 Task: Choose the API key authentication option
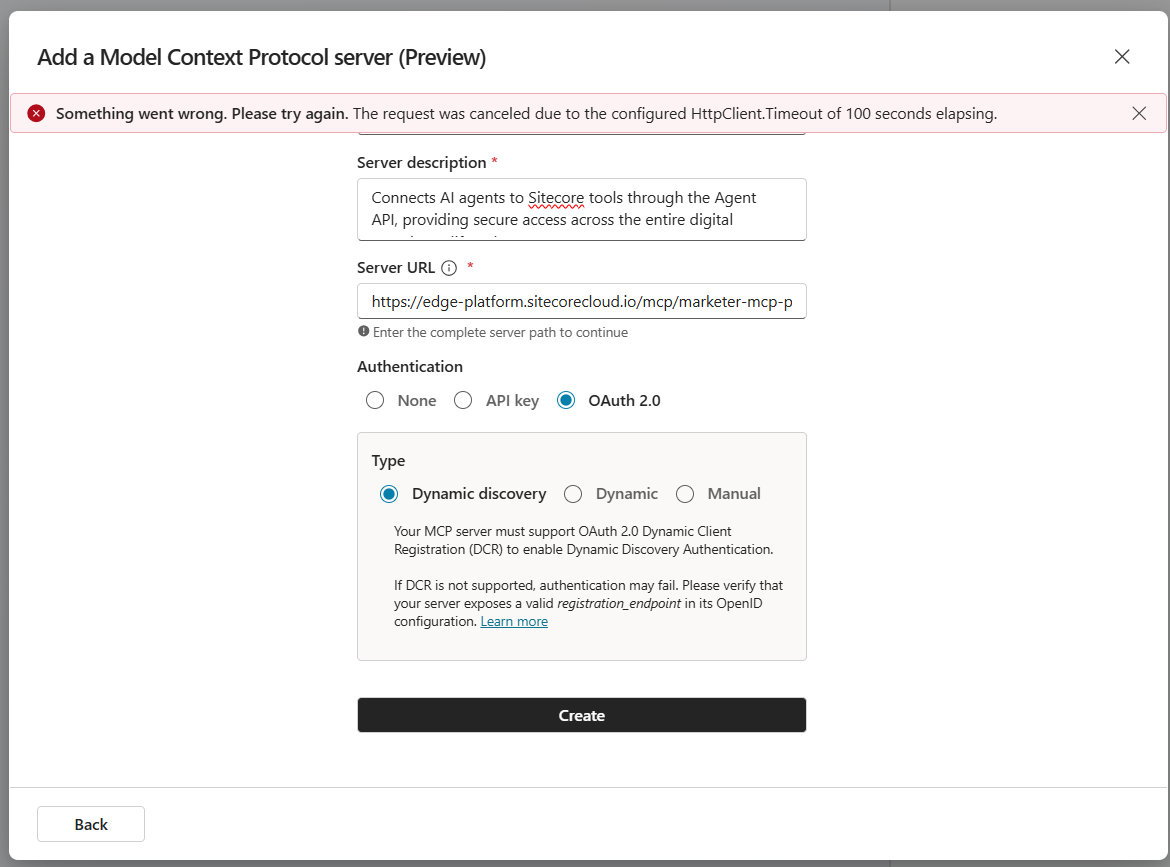click(463, 401)
